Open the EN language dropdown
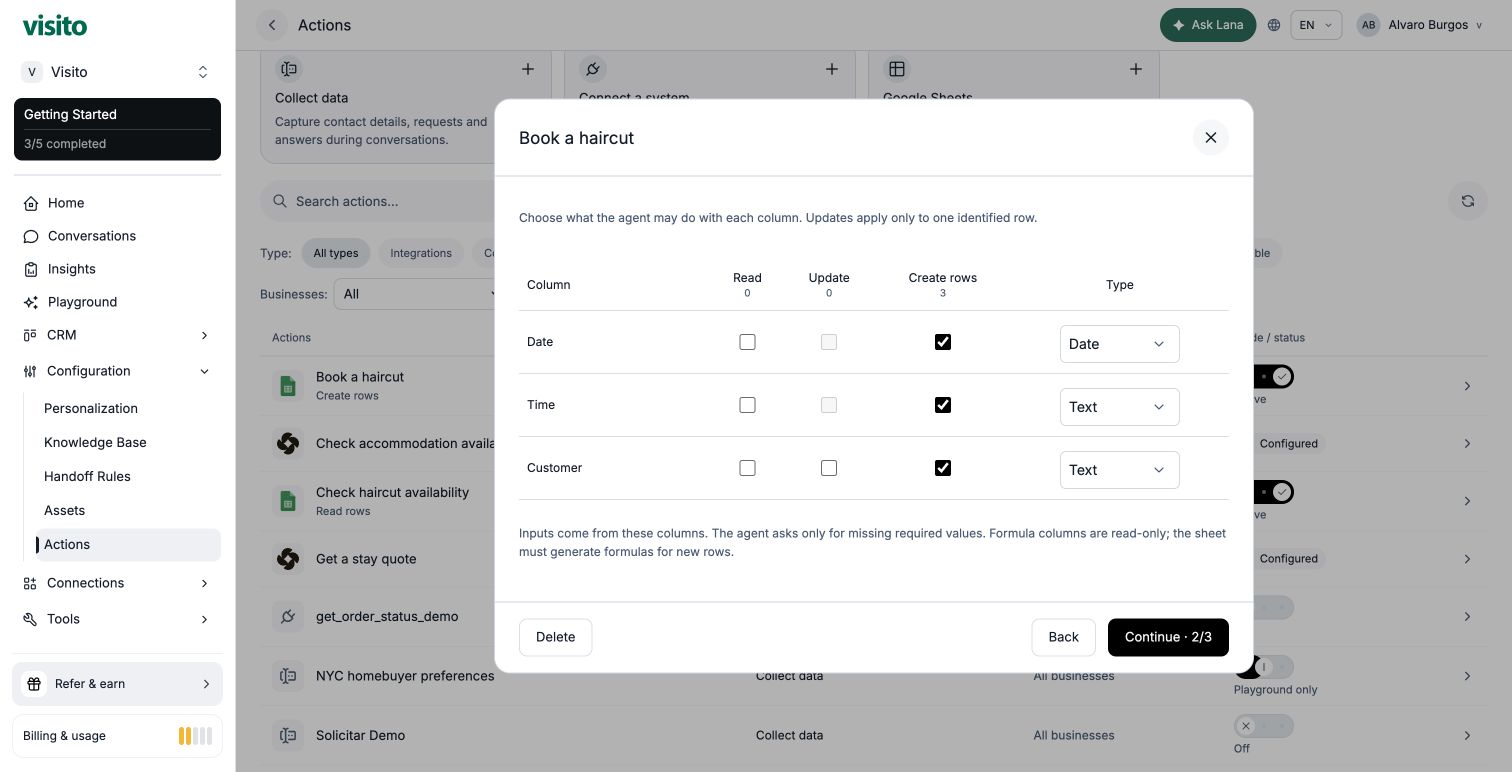Screen dimensions: 1512x772 click(1316, 25)
